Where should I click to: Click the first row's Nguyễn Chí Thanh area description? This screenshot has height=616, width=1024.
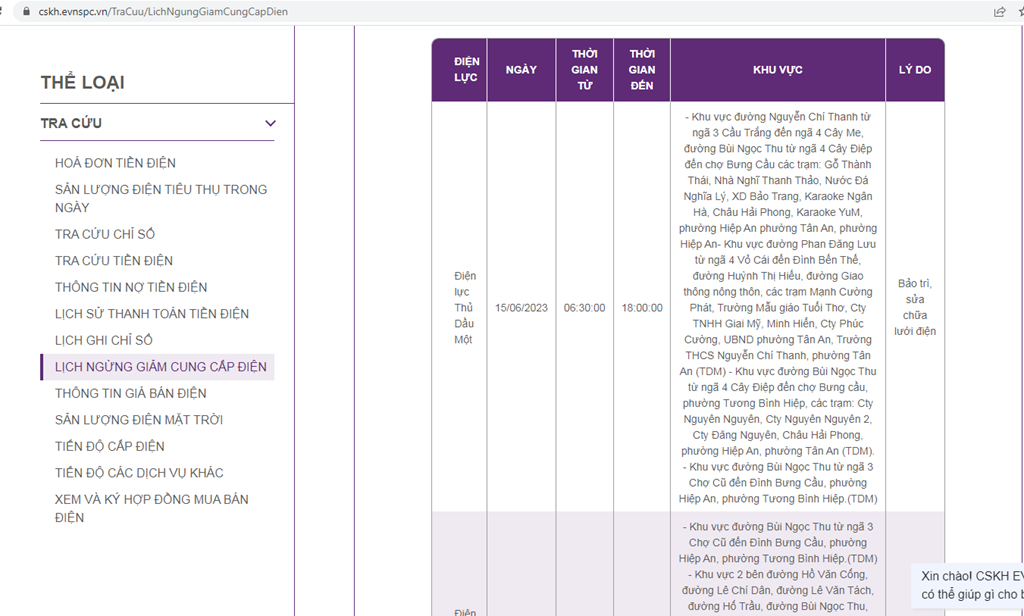(x=778, y=308)
